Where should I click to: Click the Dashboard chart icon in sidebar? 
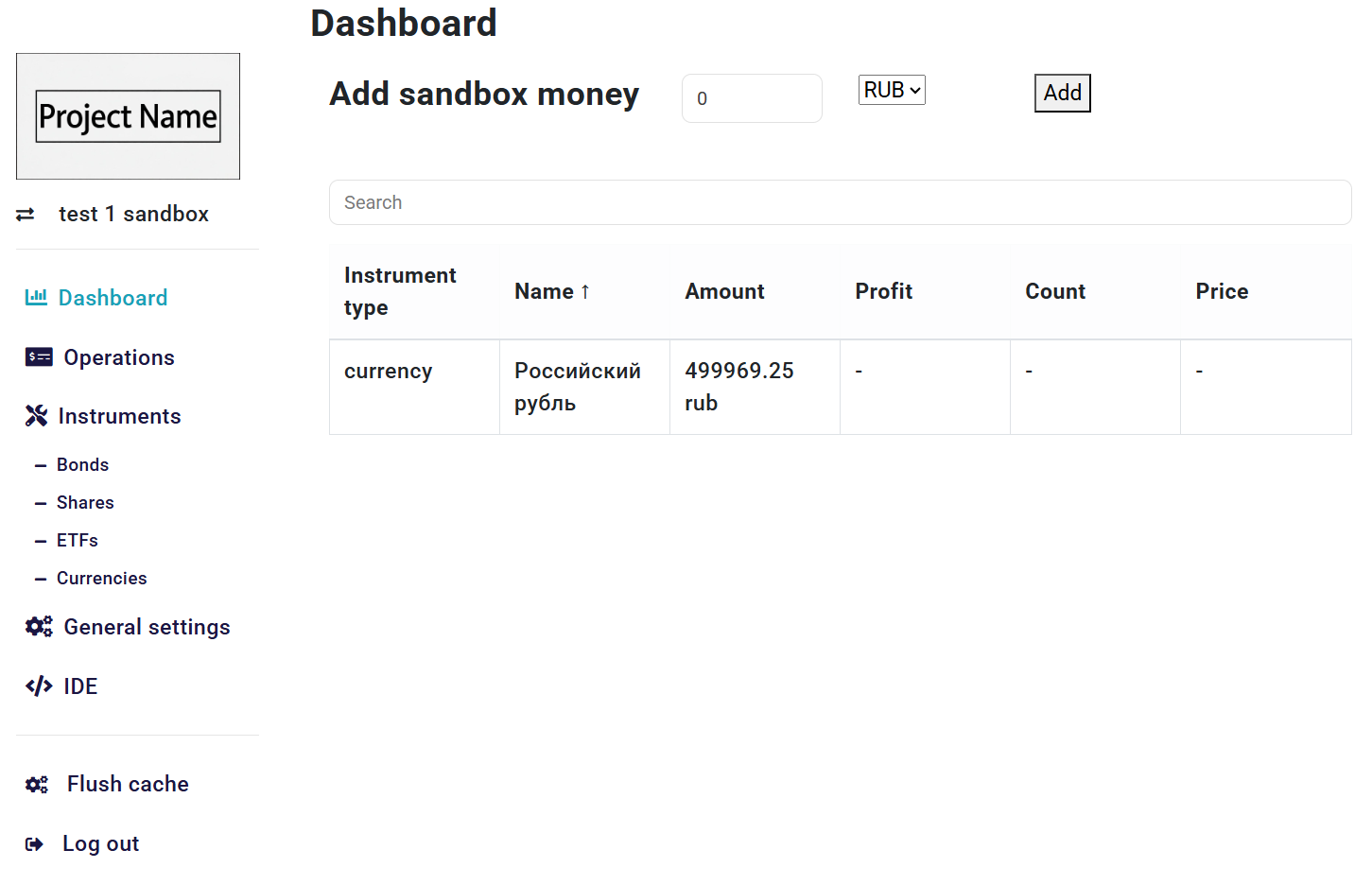[36, 297]
